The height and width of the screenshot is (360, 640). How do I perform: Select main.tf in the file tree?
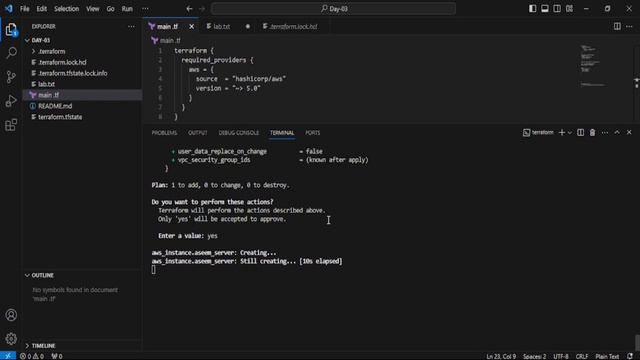[82, 95]
